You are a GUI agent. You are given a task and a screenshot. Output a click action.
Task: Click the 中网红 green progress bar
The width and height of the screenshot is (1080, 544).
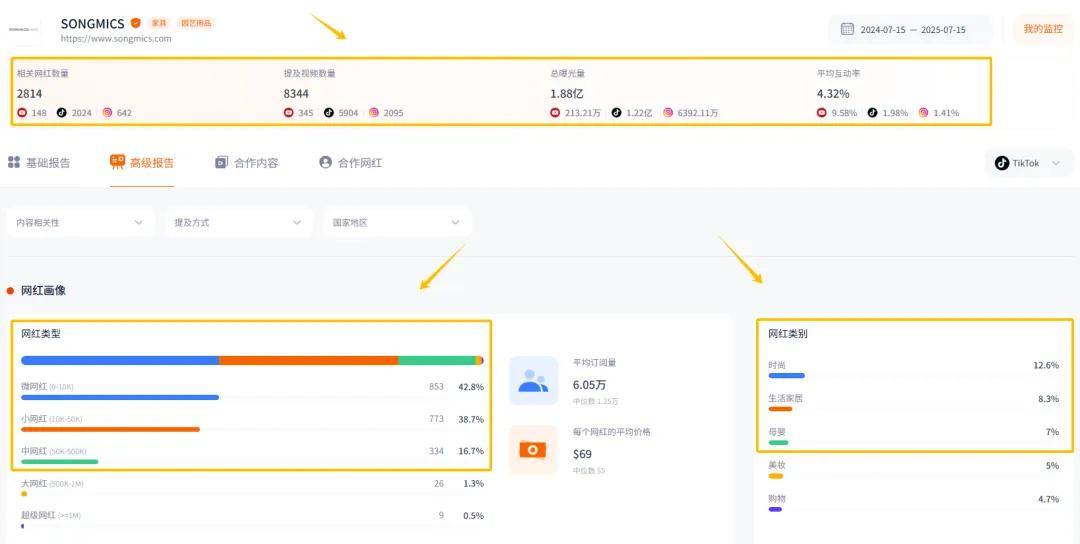(x=60, y=461)
